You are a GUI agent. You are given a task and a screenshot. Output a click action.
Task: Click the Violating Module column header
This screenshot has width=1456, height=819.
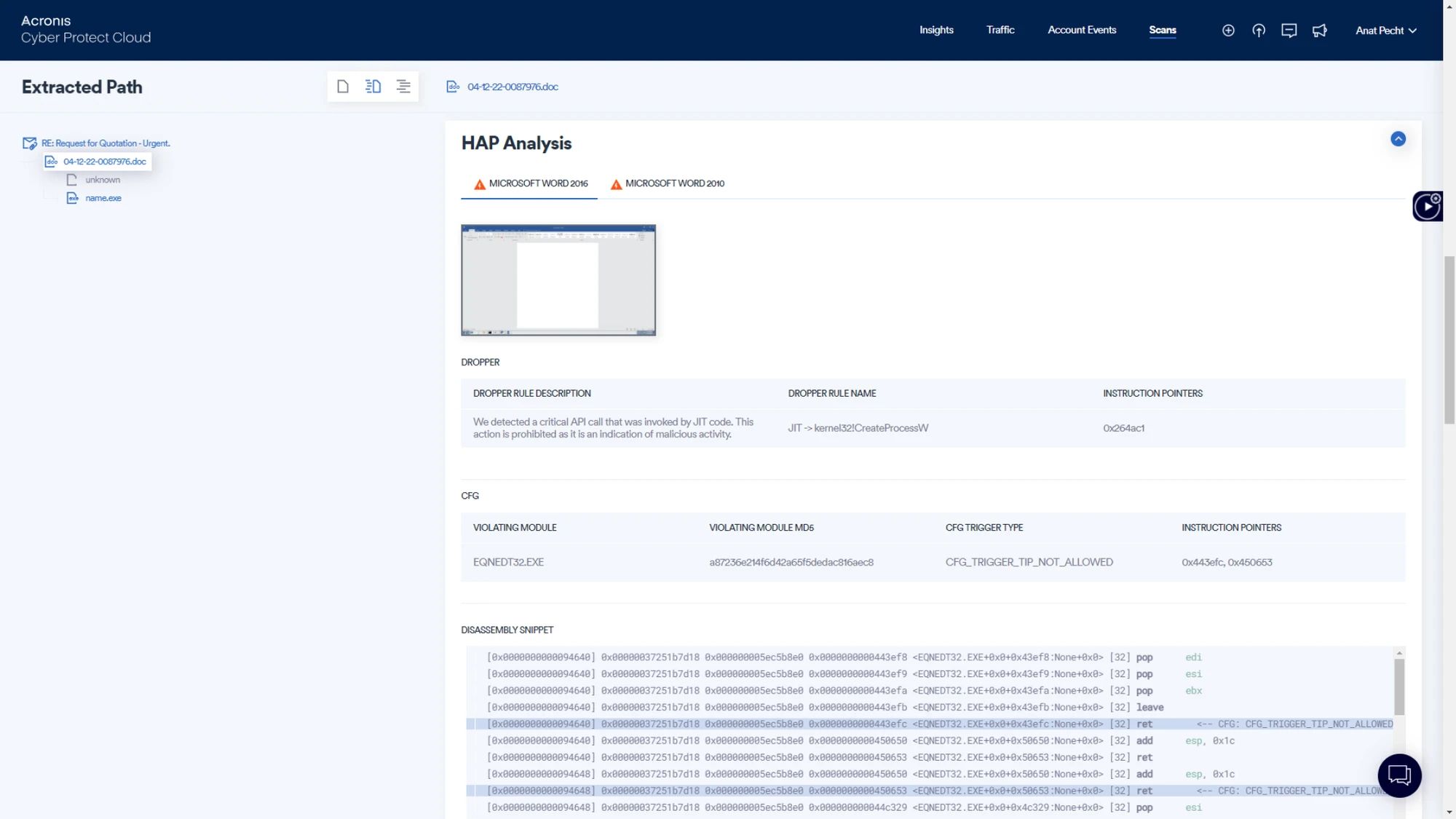[515, 528]
